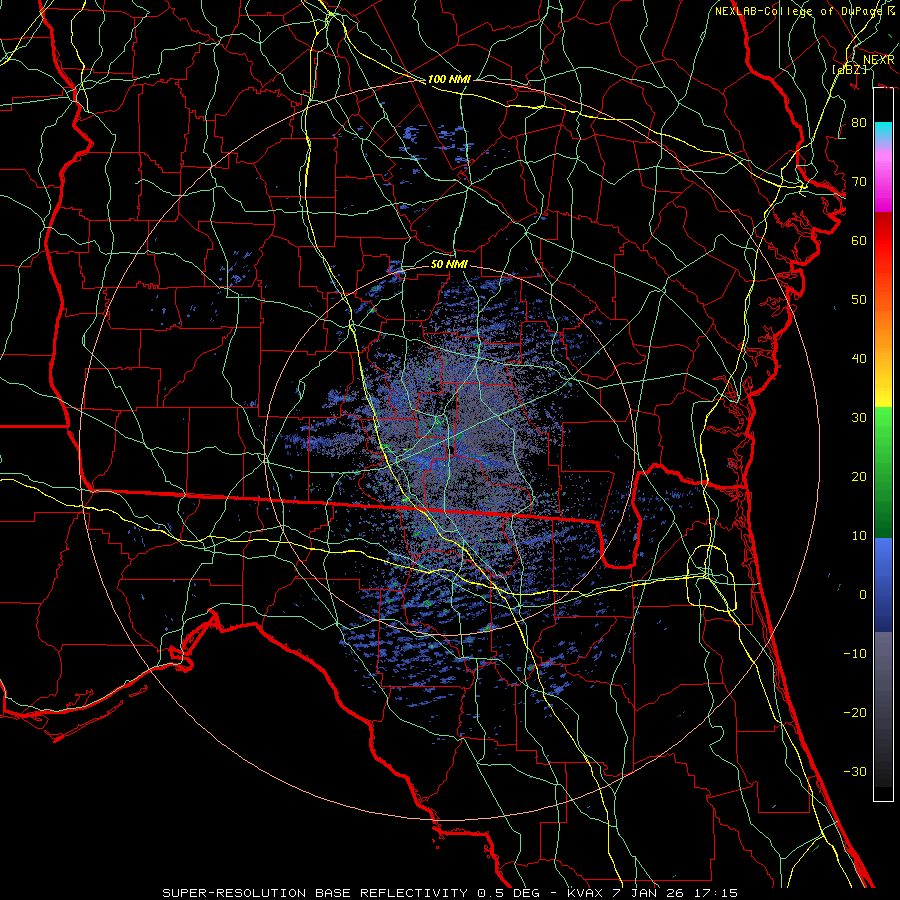Image resolution: width=900 pixels, height=900 pixels.
Task: Click the red segment of the reflectivity color bar
Action: click(x=883, y=241)
